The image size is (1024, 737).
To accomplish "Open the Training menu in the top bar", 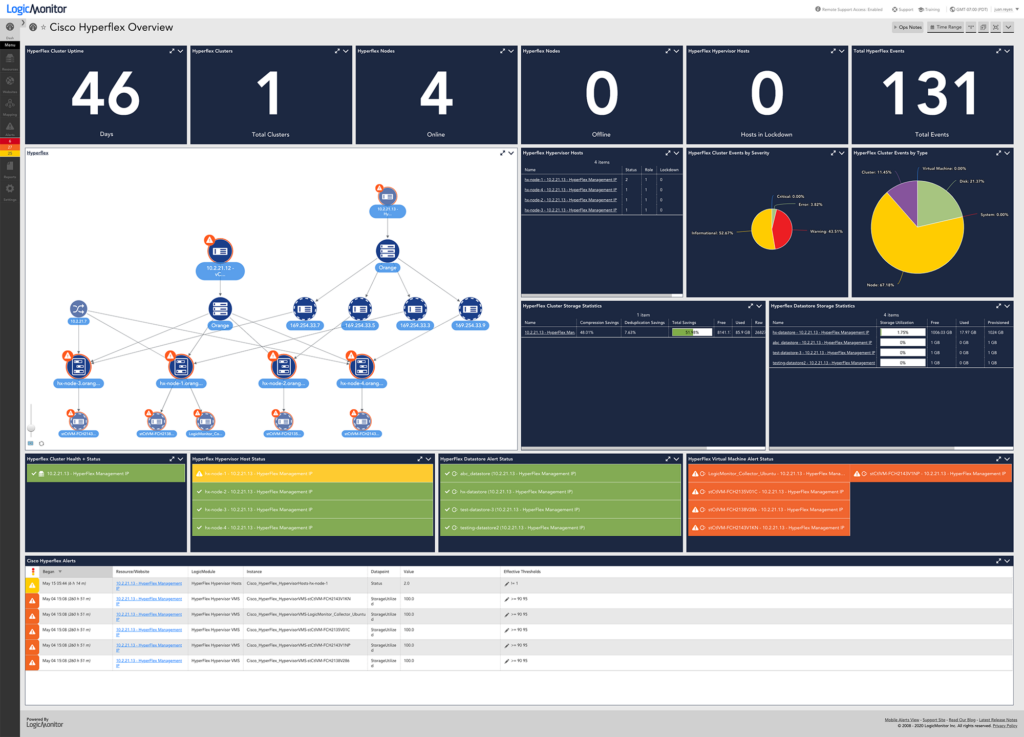I will click(x=932, y=9).
